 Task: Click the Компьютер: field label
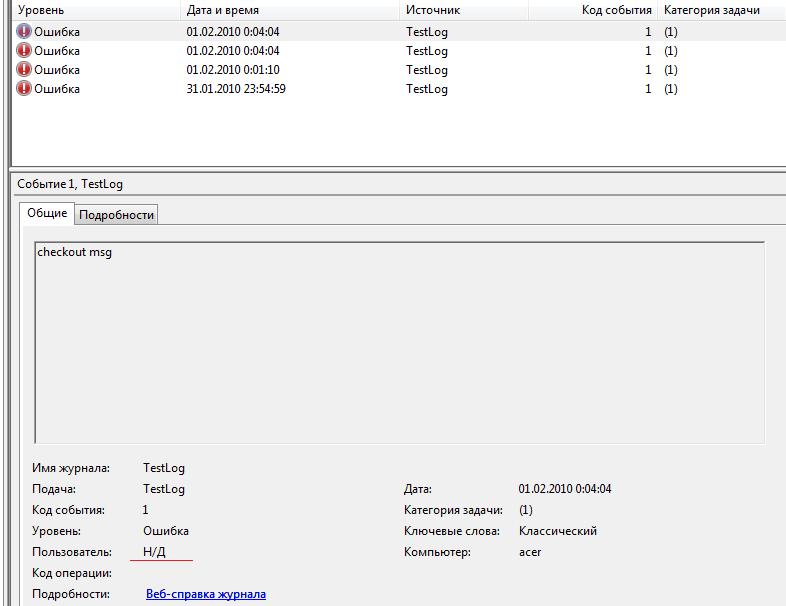coord(437,552)
